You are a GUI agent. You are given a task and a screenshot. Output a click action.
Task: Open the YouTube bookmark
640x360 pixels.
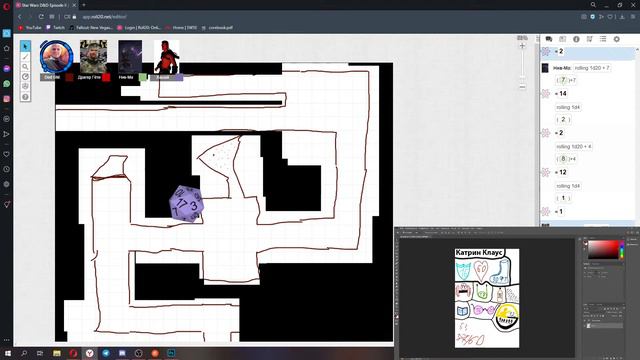(30, 28)
